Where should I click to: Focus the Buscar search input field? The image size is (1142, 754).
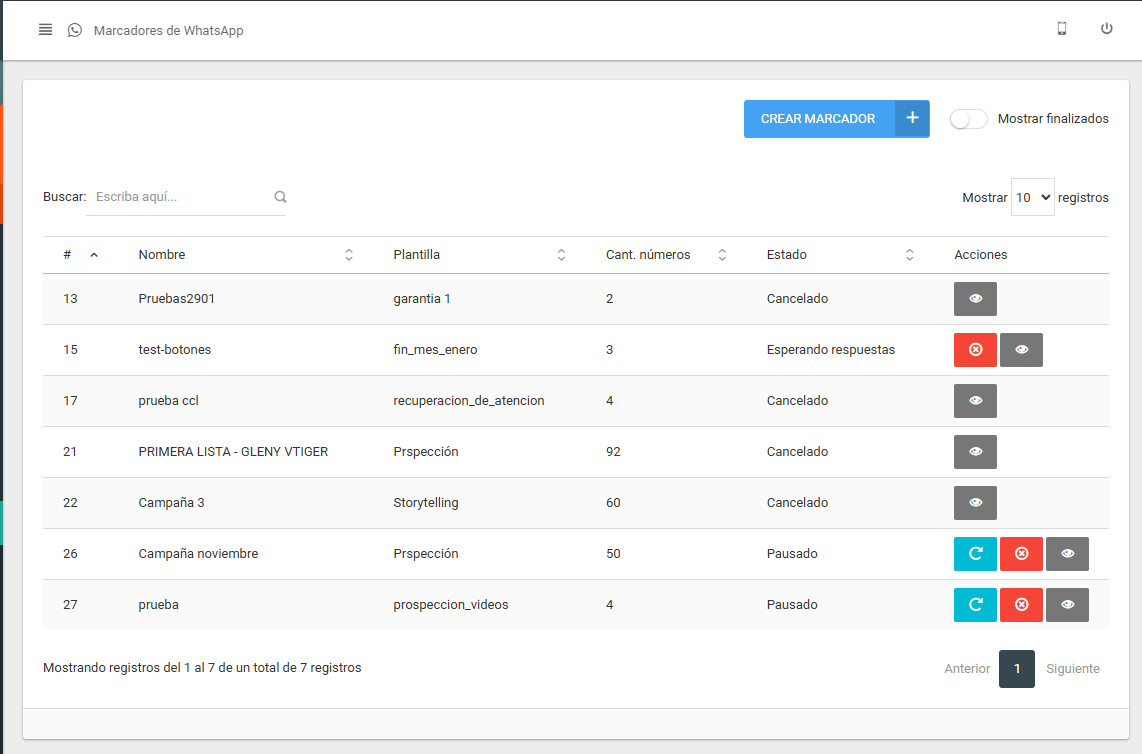(x=180, y=197)
